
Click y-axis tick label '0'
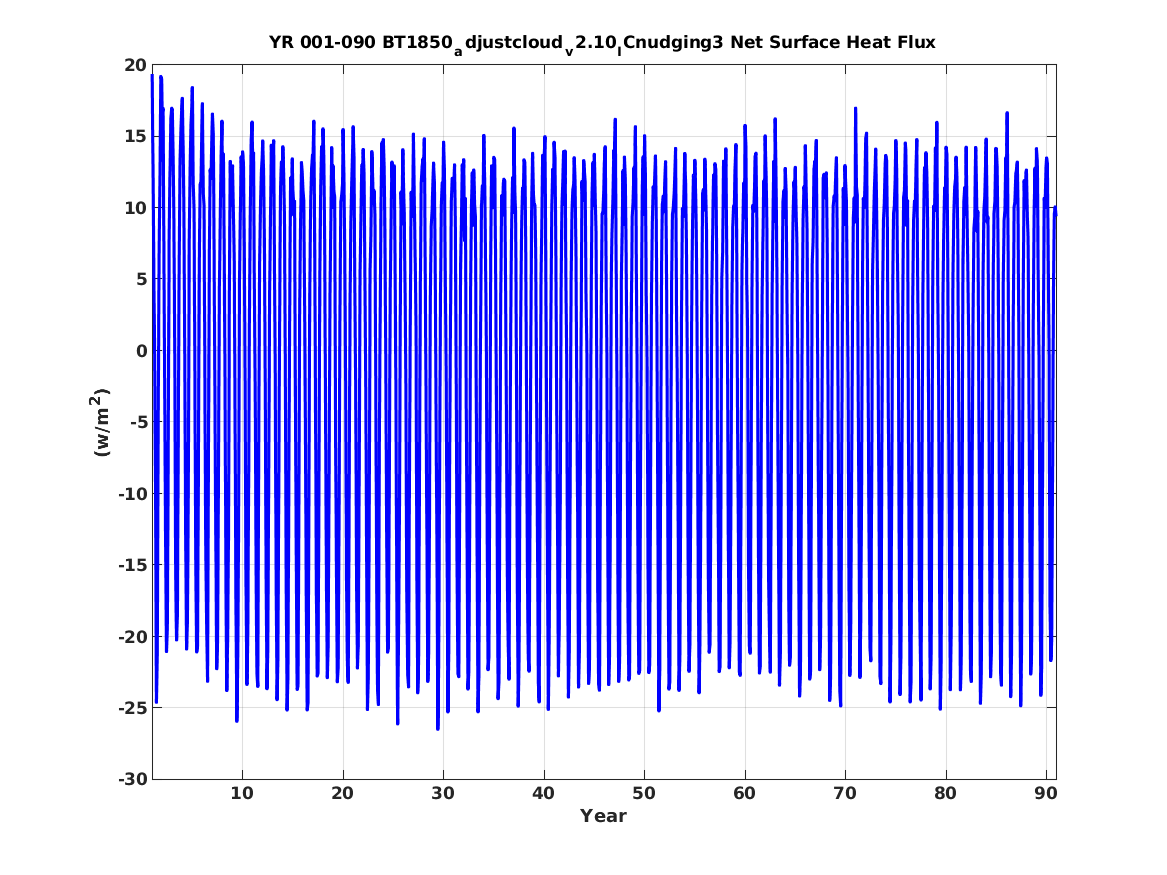point(142,351)
